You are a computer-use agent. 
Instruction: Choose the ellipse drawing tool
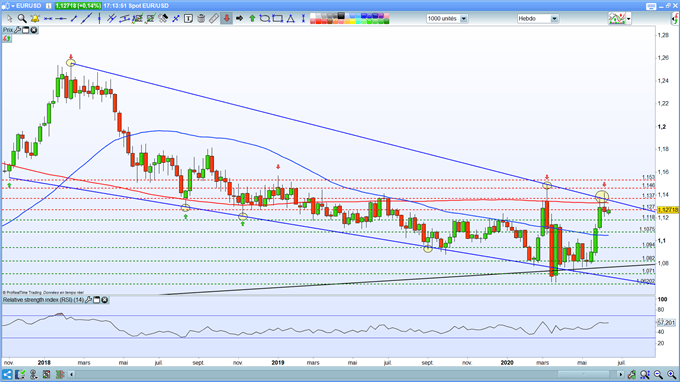[265, 19]
